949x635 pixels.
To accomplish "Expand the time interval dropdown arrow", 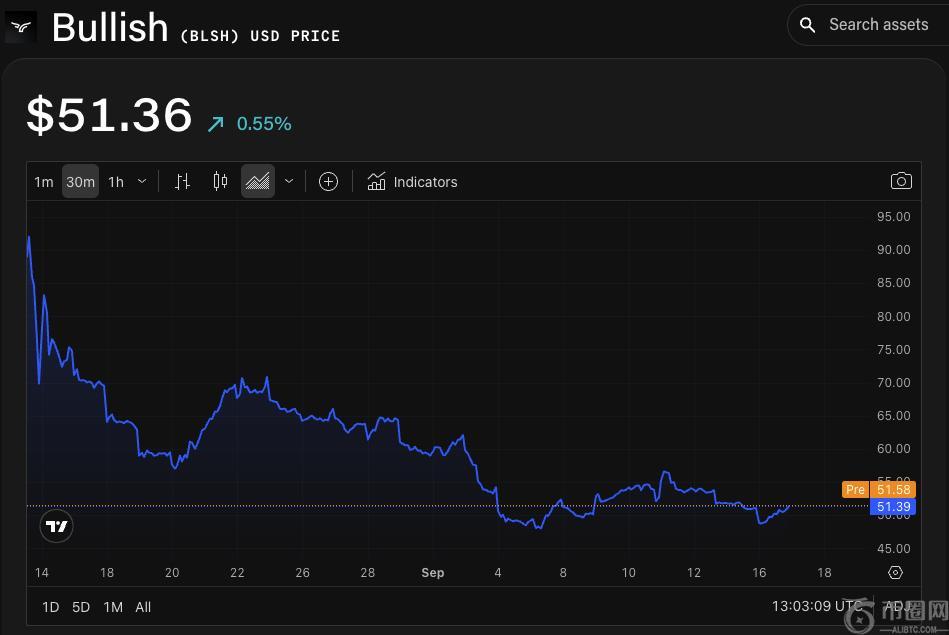I will click(x=142, y=182).
